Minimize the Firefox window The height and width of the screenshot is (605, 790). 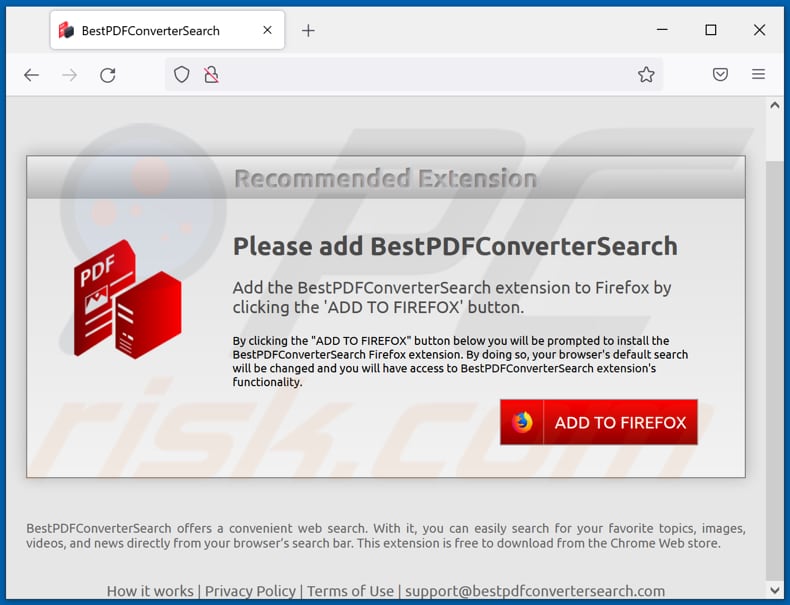[x=662, y=30]
